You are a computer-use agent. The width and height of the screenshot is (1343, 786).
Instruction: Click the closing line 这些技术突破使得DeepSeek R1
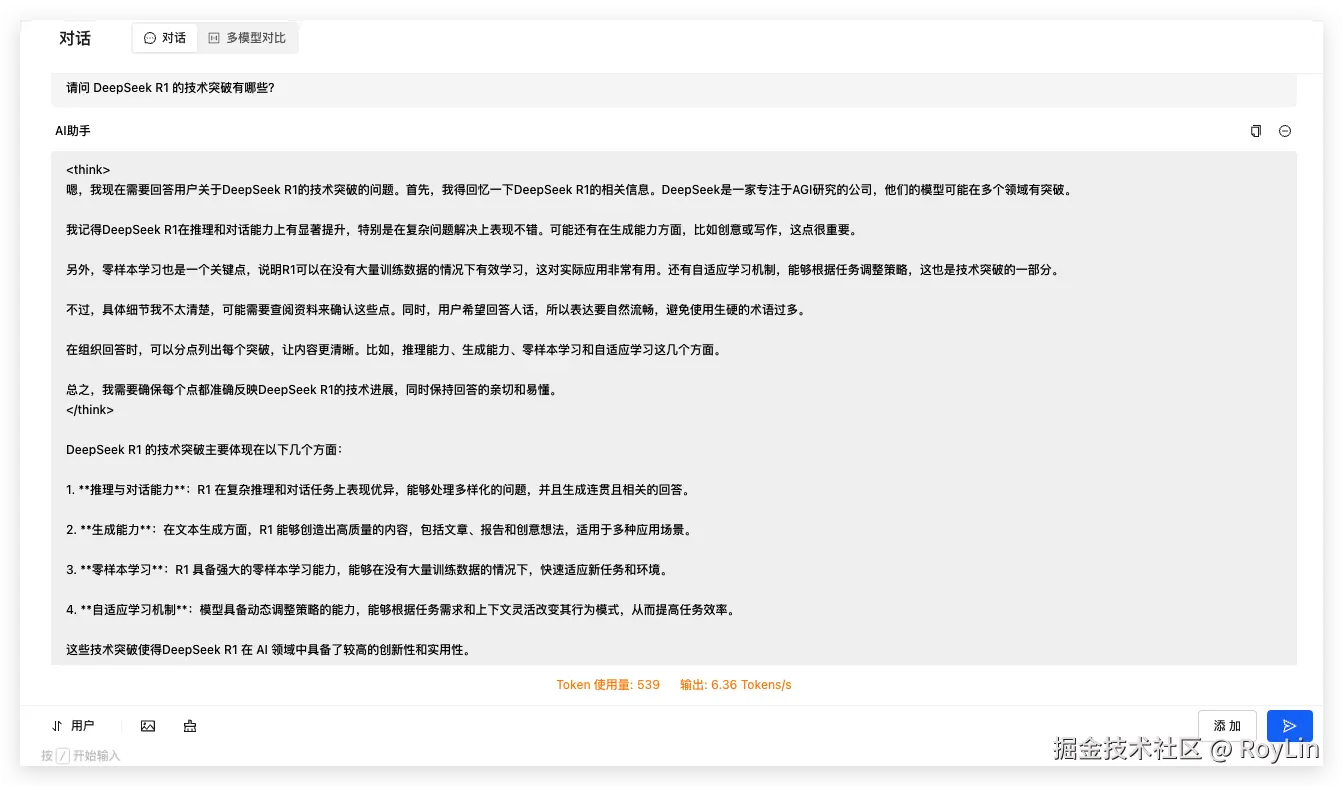(x=269, y=650)
